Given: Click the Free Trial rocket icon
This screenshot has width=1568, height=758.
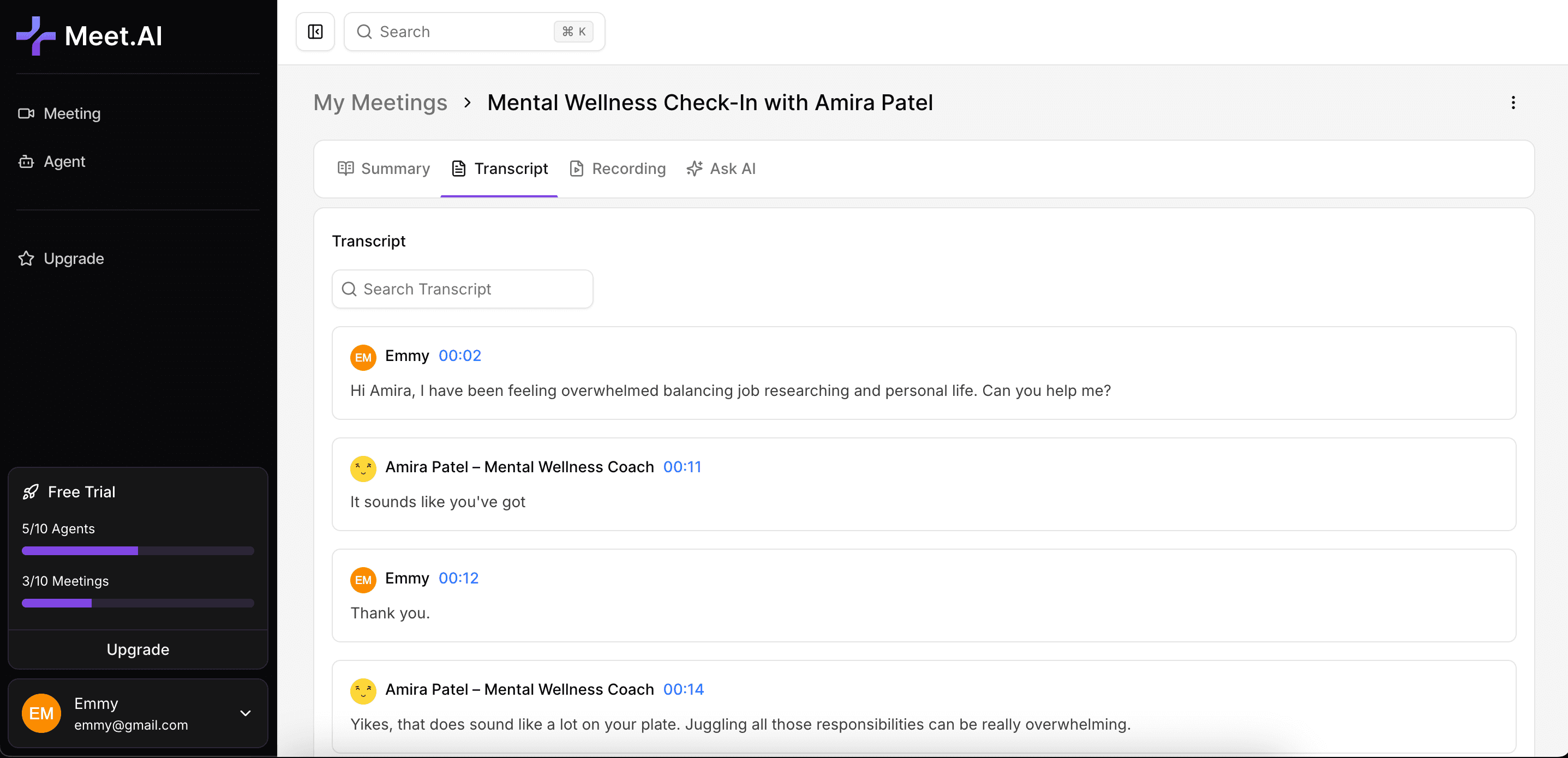Looking at the screenshot, I should (x=31, y=491).
